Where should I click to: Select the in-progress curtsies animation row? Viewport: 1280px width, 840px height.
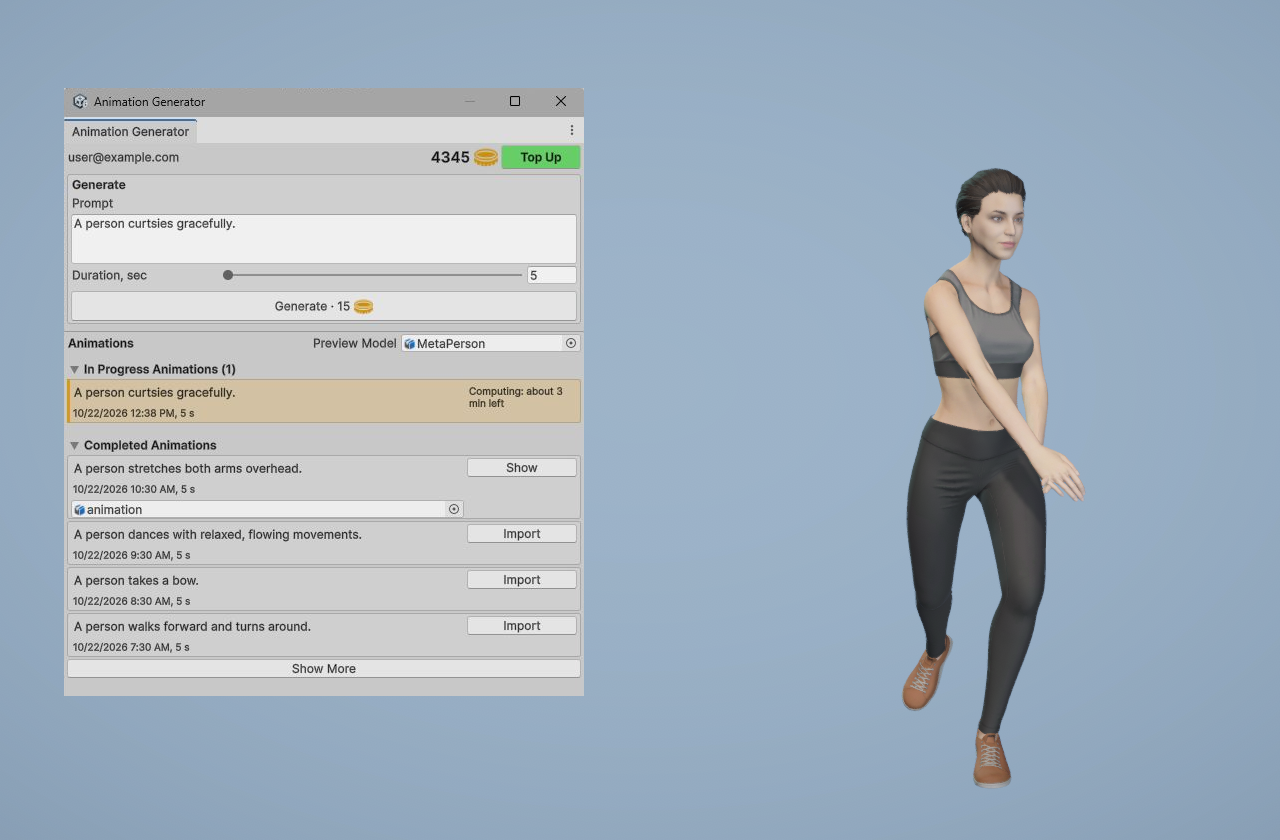(x=324, y=401)
